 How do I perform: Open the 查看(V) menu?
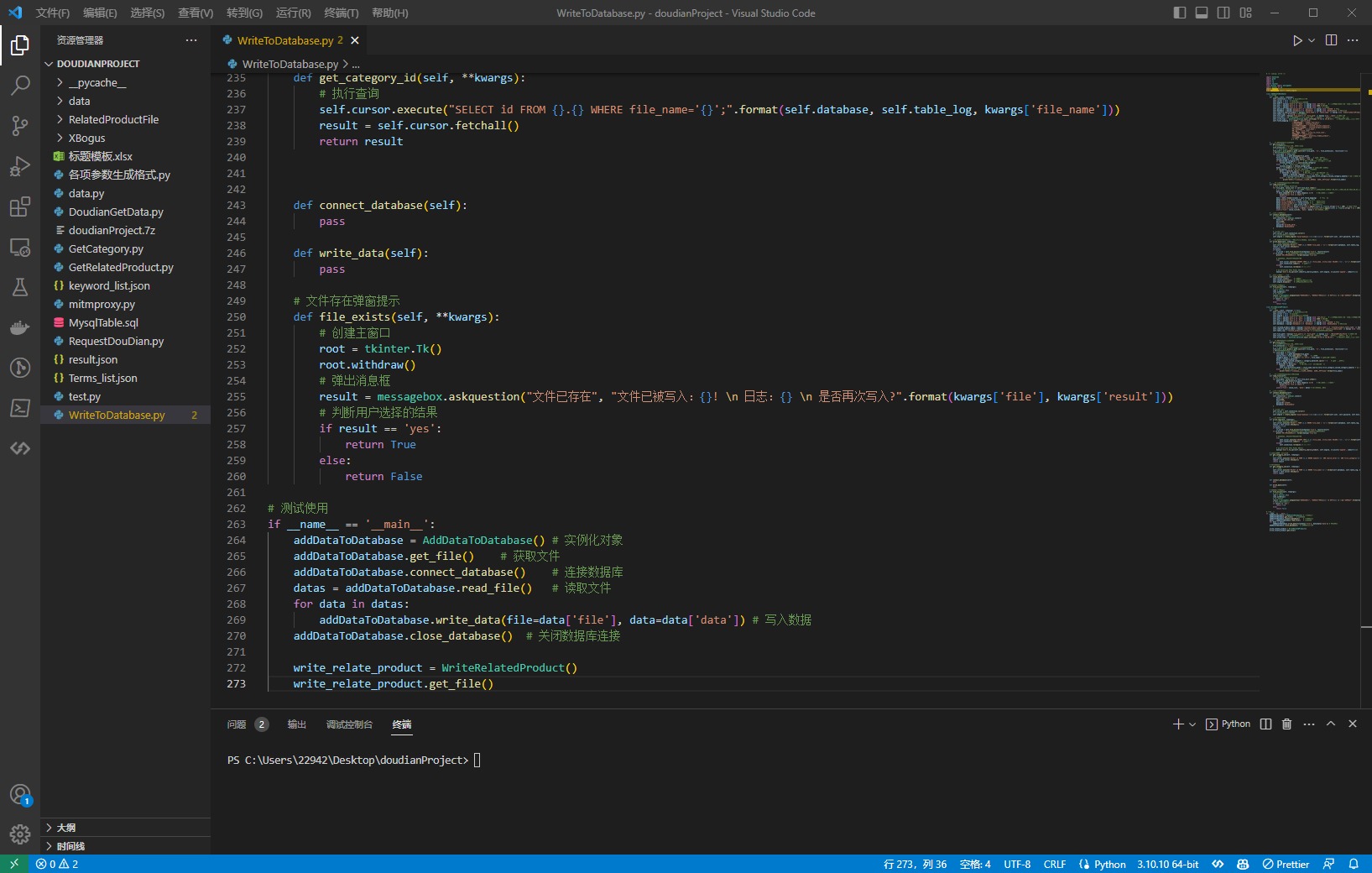(x=196, y=13)
